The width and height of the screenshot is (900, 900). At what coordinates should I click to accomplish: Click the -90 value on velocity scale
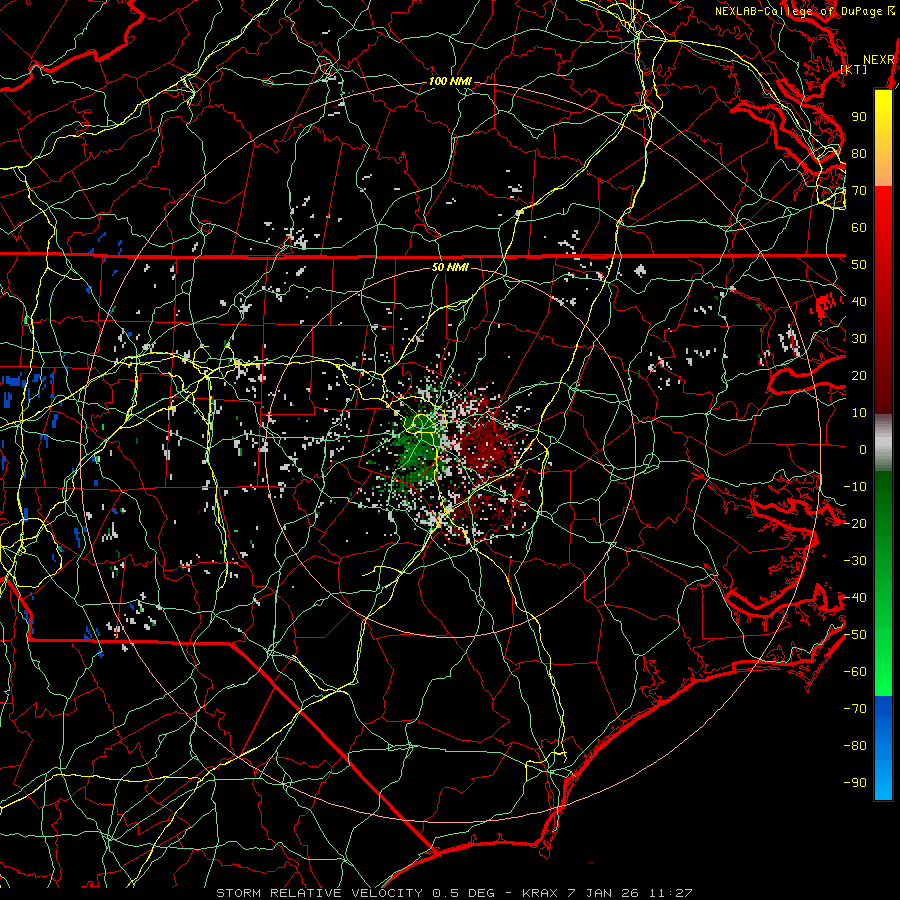tap(855, 783)
